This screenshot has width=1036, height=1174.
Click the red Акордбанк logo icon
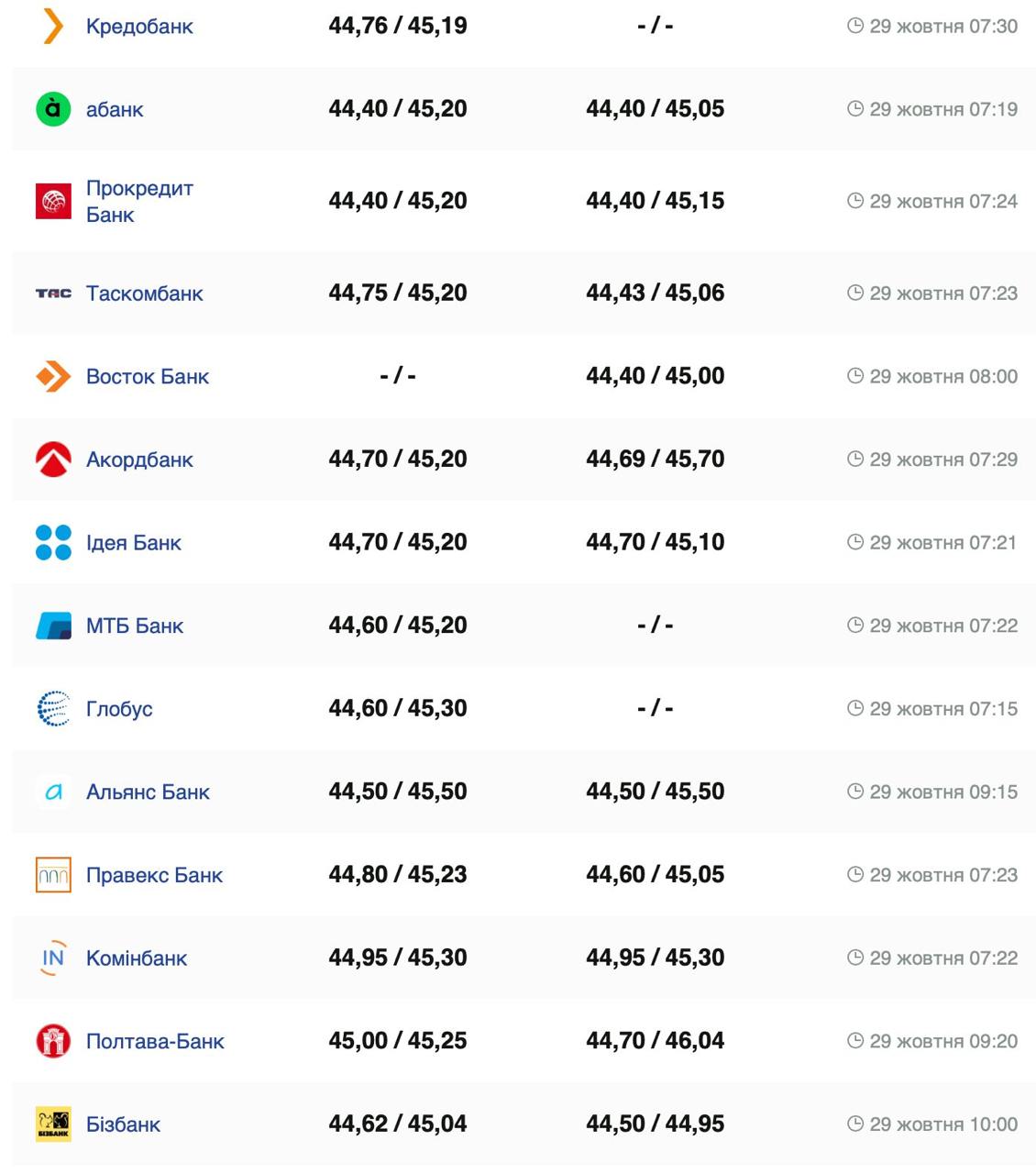tap(53, 460)
